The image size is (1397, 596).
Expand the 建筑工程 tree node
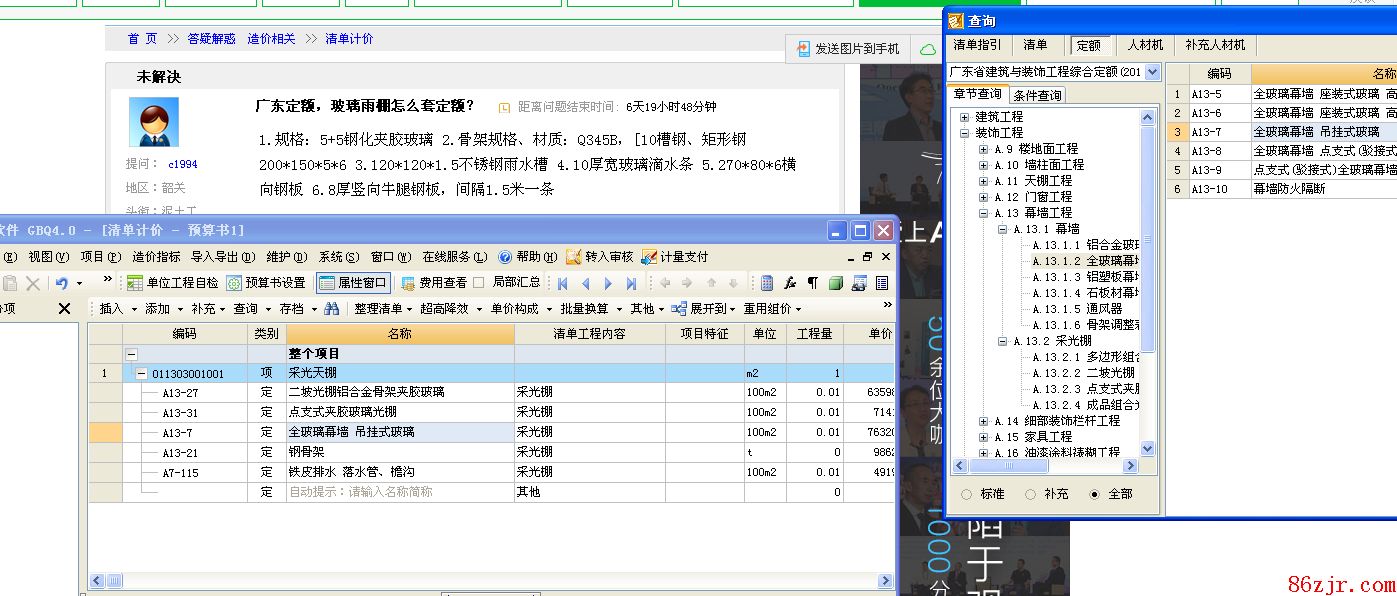(x=965, y=117)
